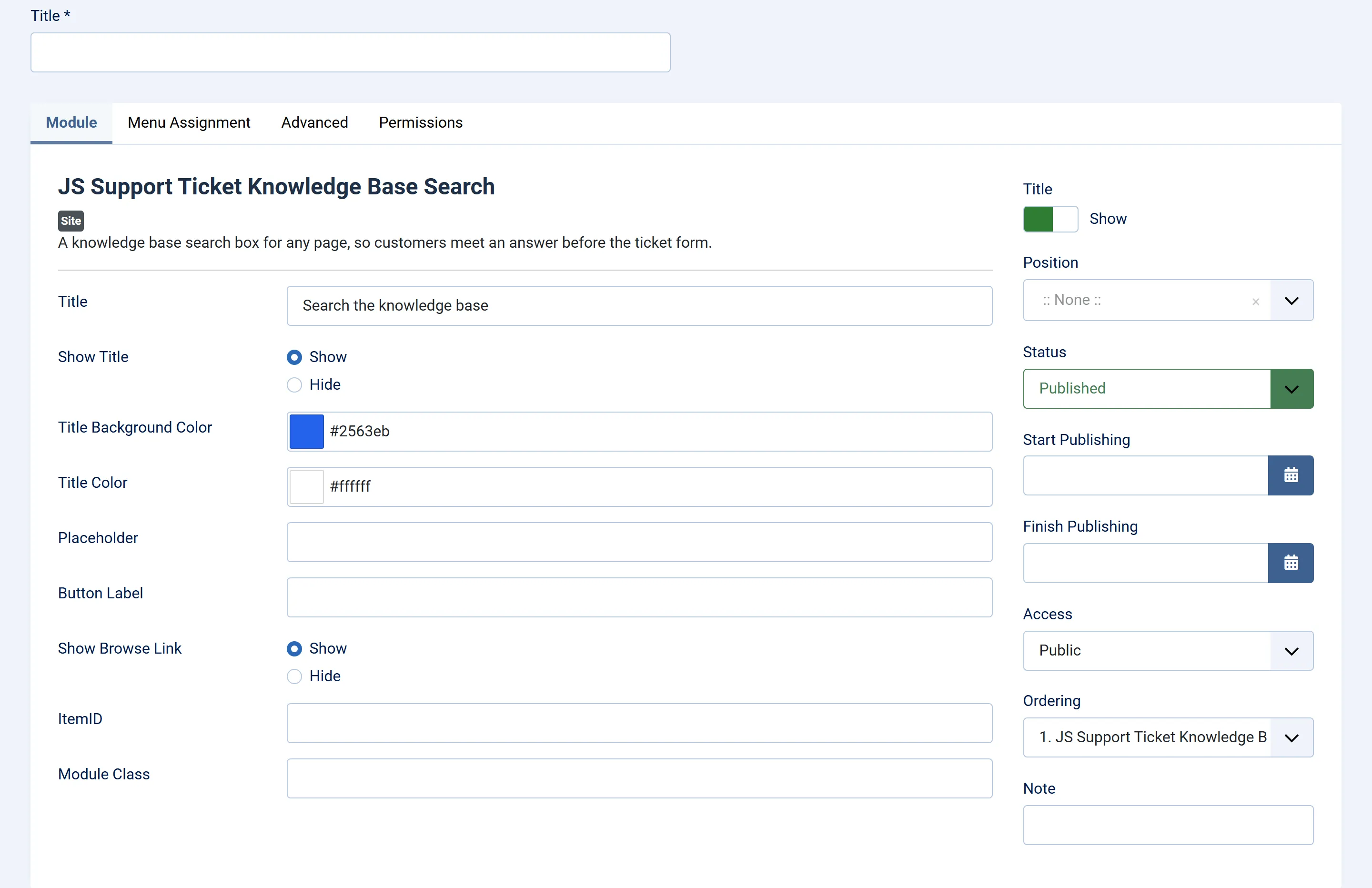The image size is (1372, 888).
Task: Click the 'Search the knowledge base' title field
Action: pyautogui.click(x=639, y=306)
